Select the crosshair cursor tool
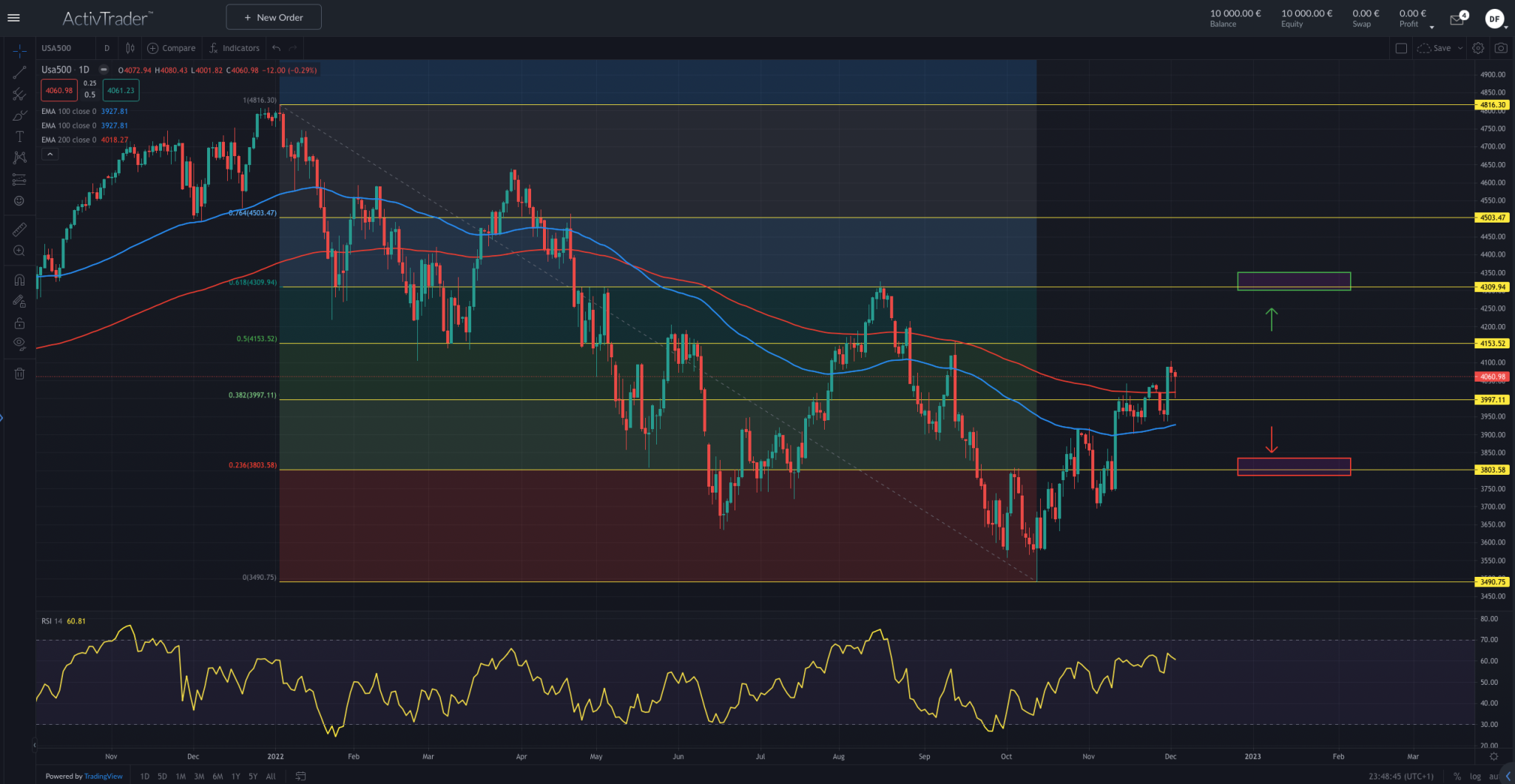 coord(19,50)
